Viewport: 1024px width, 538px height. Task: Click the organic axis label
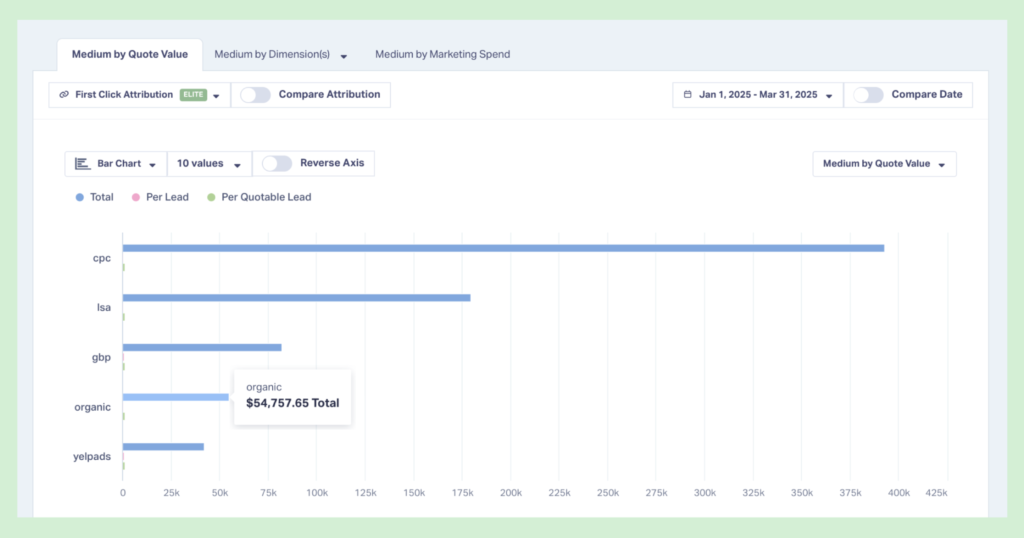coord(93,407)
